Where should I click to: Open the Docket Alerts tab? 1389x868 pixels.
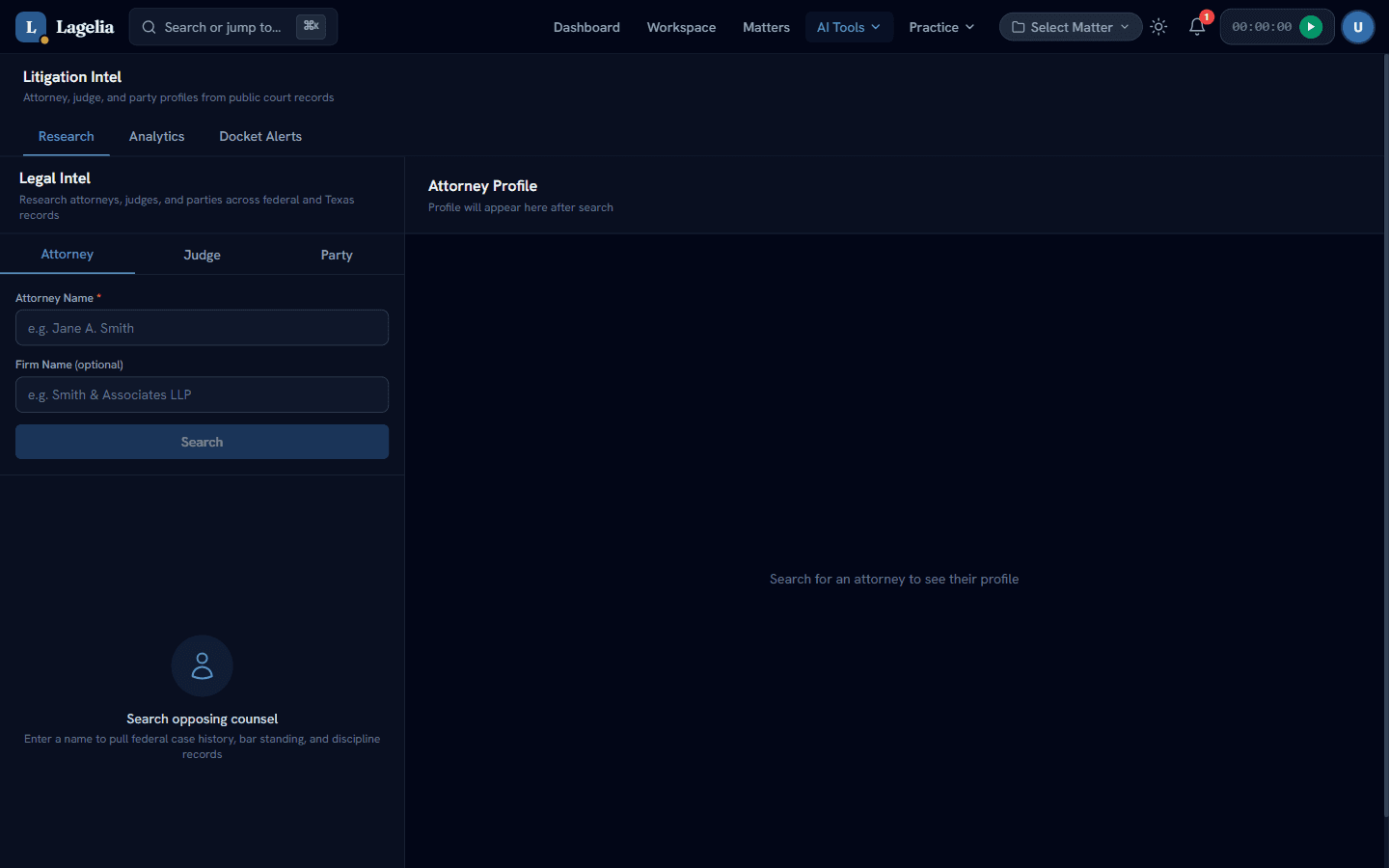coord(260,136)
